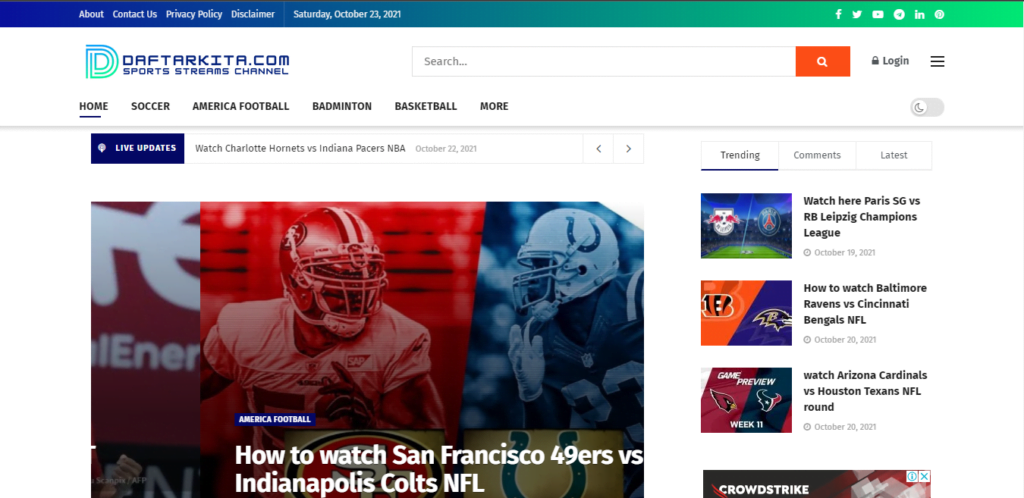Viewport: 1024px width, 498px height.
Task: Open the Disclaimer link
Action: 253,14
